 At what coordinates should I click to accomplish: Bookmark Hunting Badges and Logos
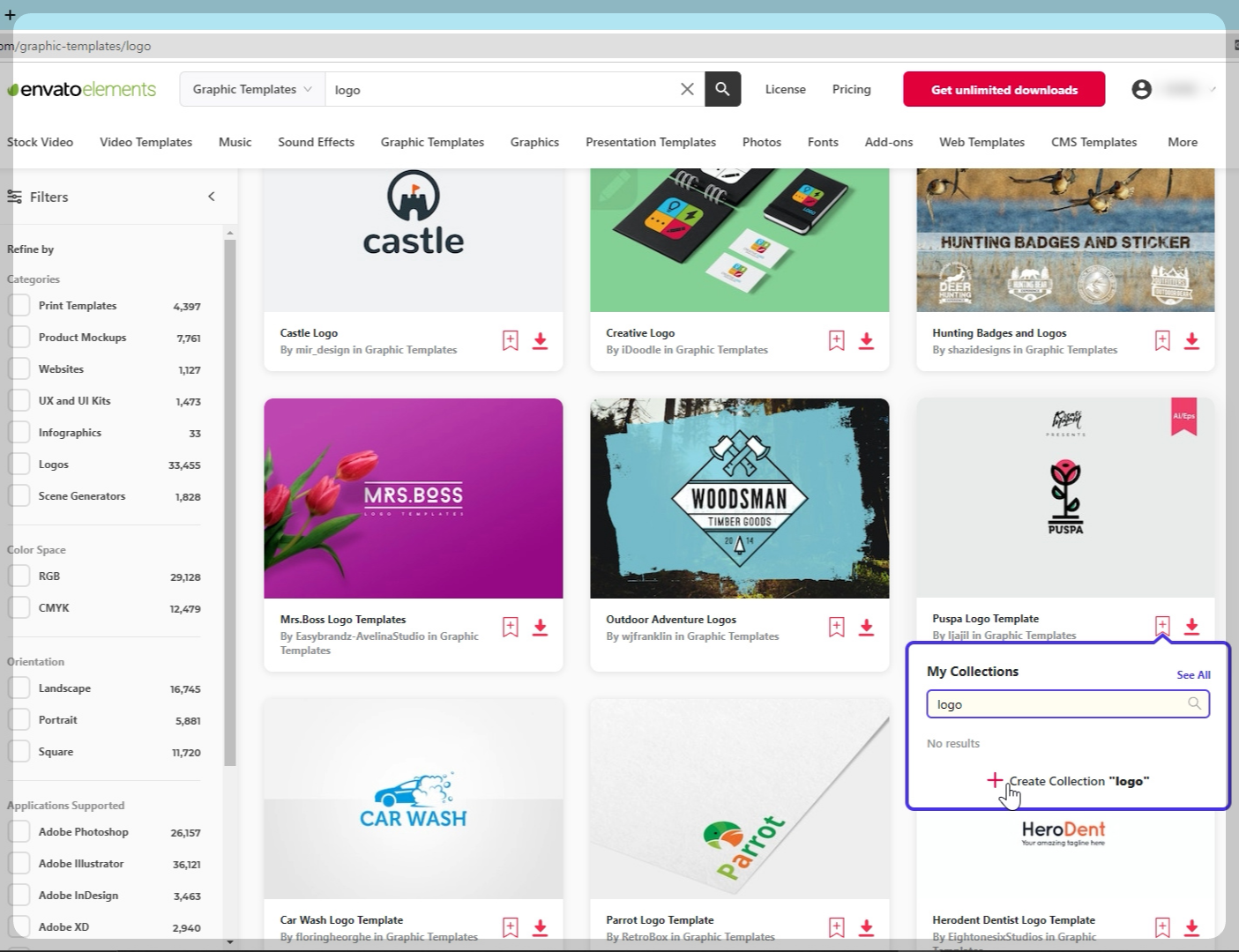[x=1162, y=340]
